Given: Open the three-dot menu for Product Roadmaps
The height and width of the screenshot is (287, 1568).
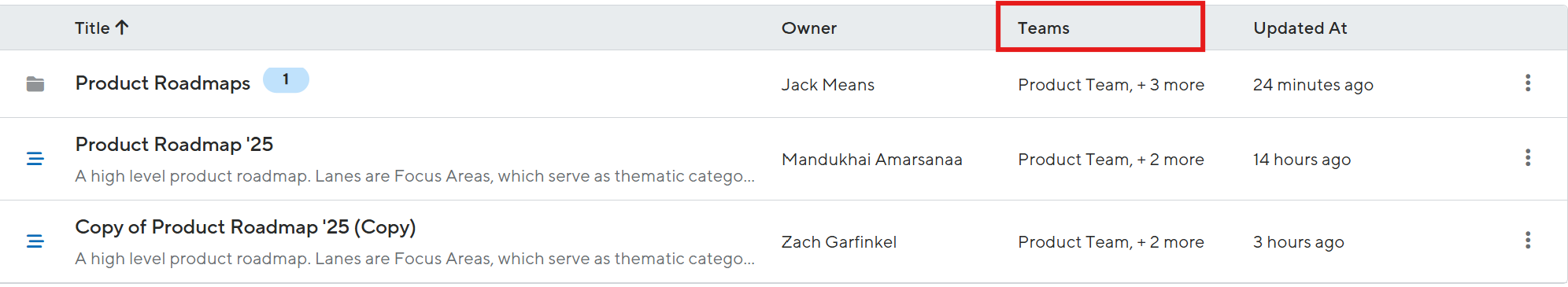Looking at the screenshot, I should [1527, 83].
